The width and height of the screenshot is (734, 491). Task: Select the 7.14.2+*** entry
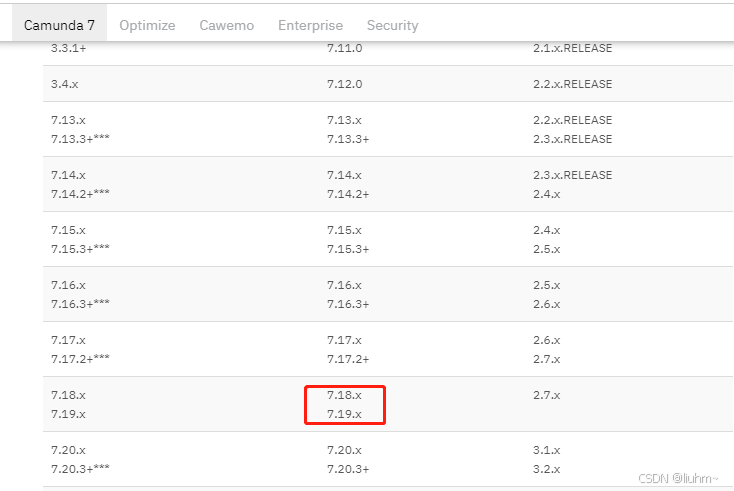point(80,194)
